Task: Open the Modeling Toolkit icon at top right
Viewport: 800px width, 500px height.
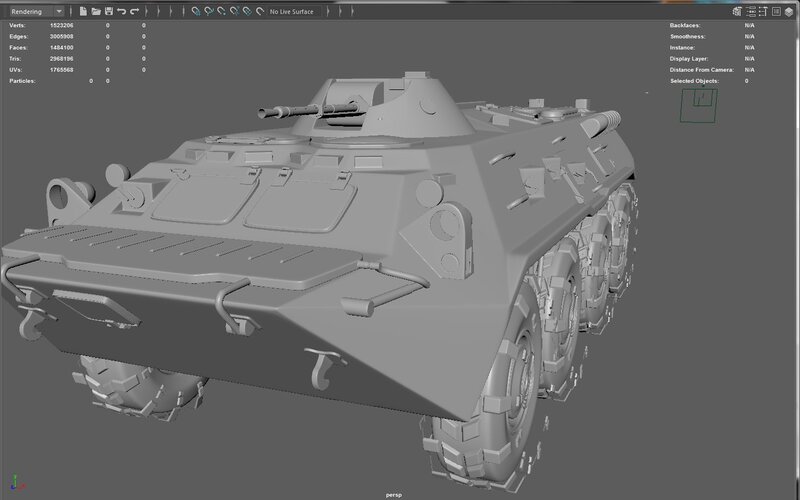Action: (x=737, y=11)
